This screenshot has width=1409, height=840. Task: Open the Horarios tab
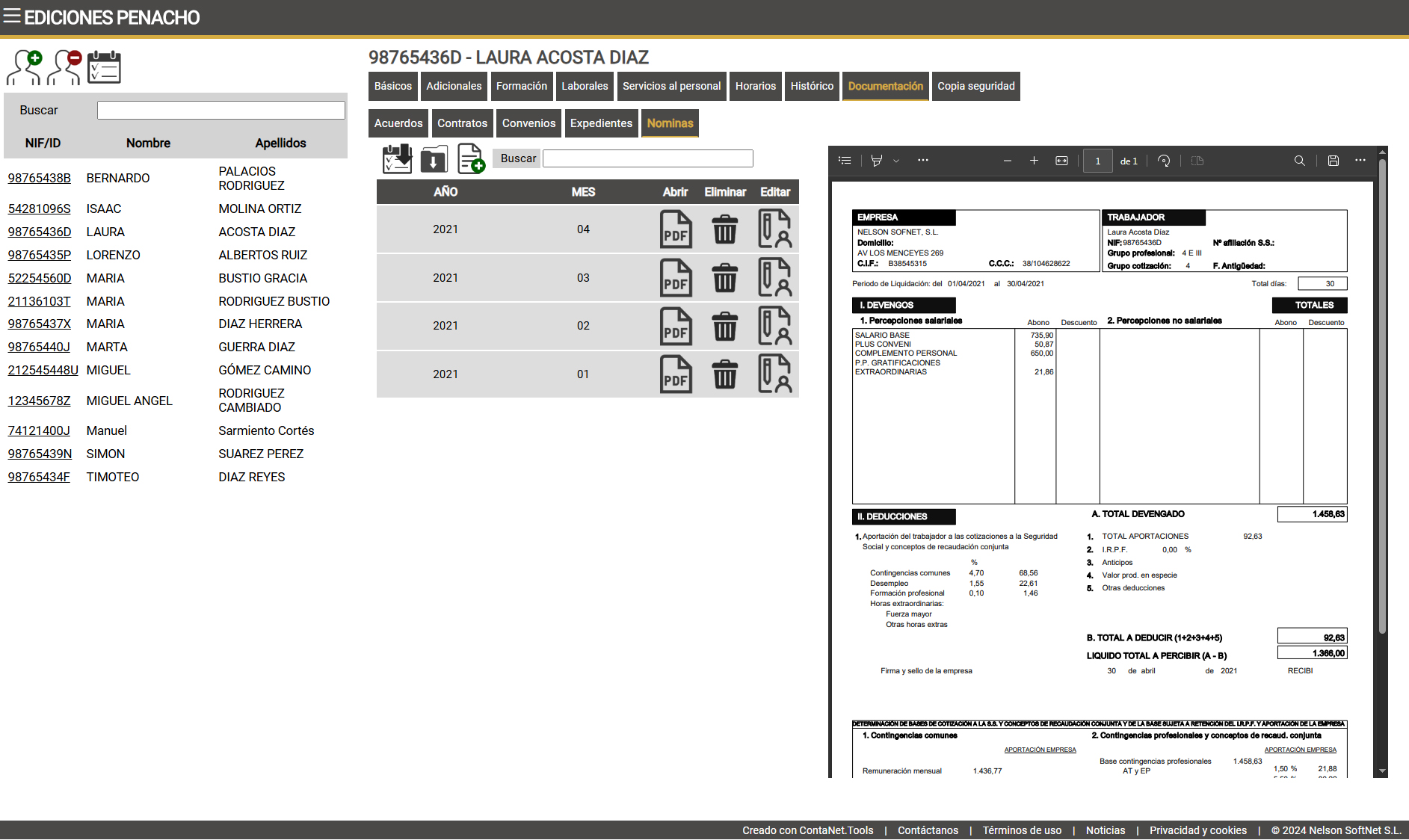756,86
